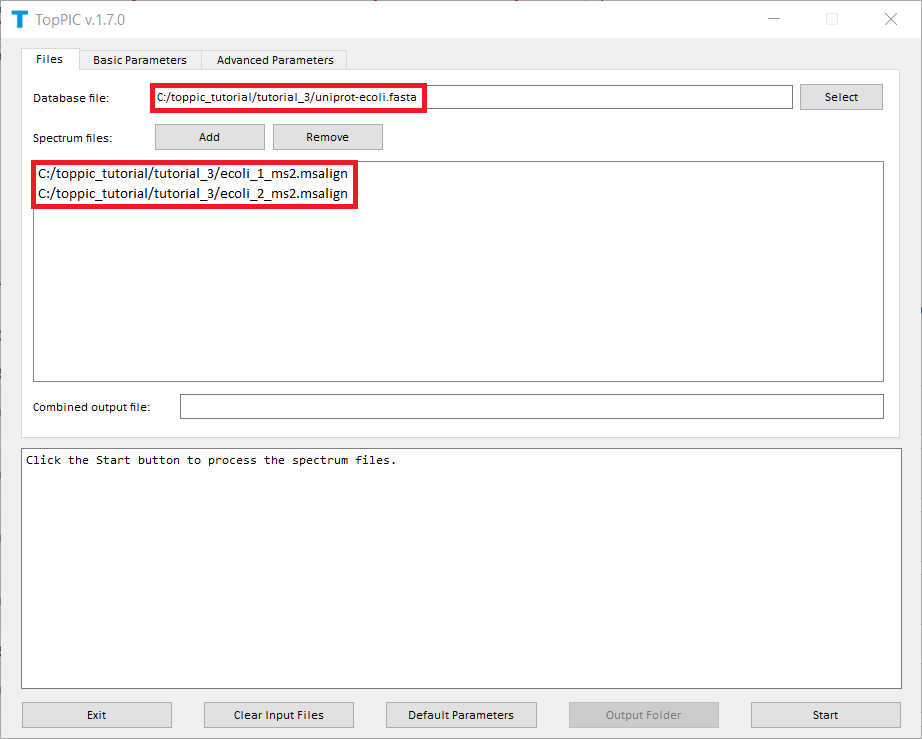The image size is (922, 739).
Task: Click the TopPIC v.1.7.0 title text
Action: [x=82, y=19]
